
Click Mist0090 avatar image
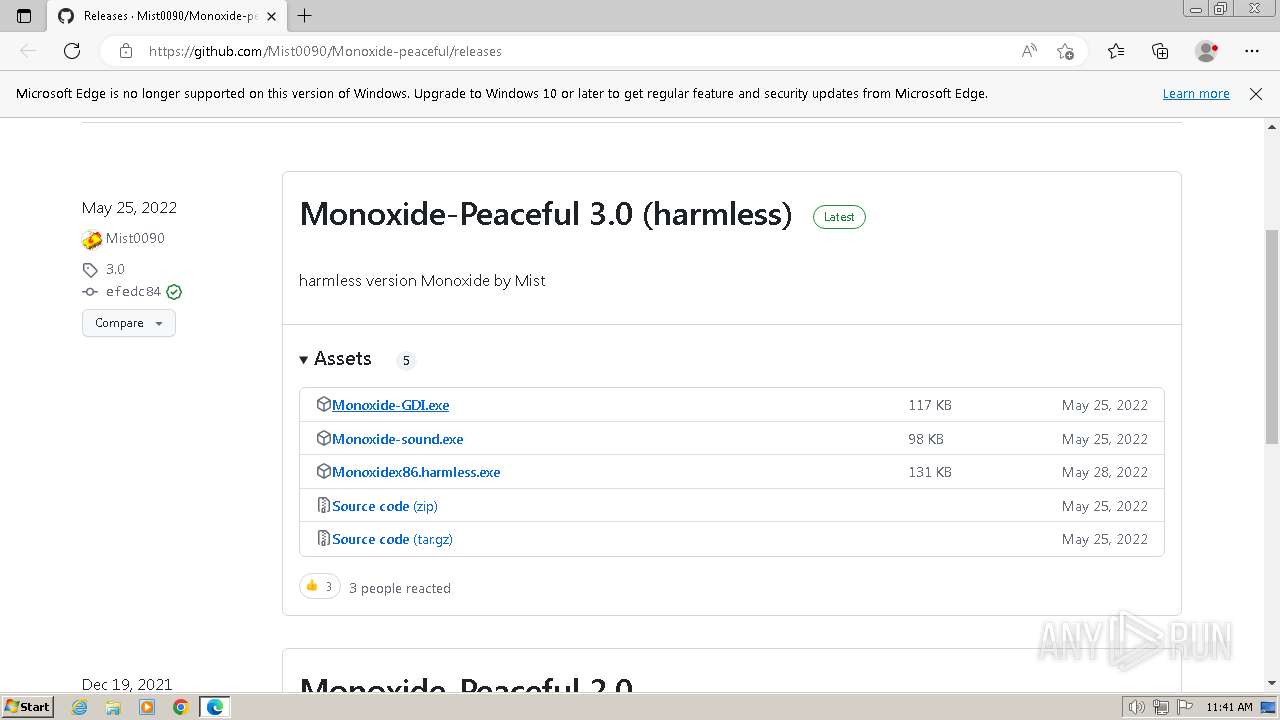[92, 239]
